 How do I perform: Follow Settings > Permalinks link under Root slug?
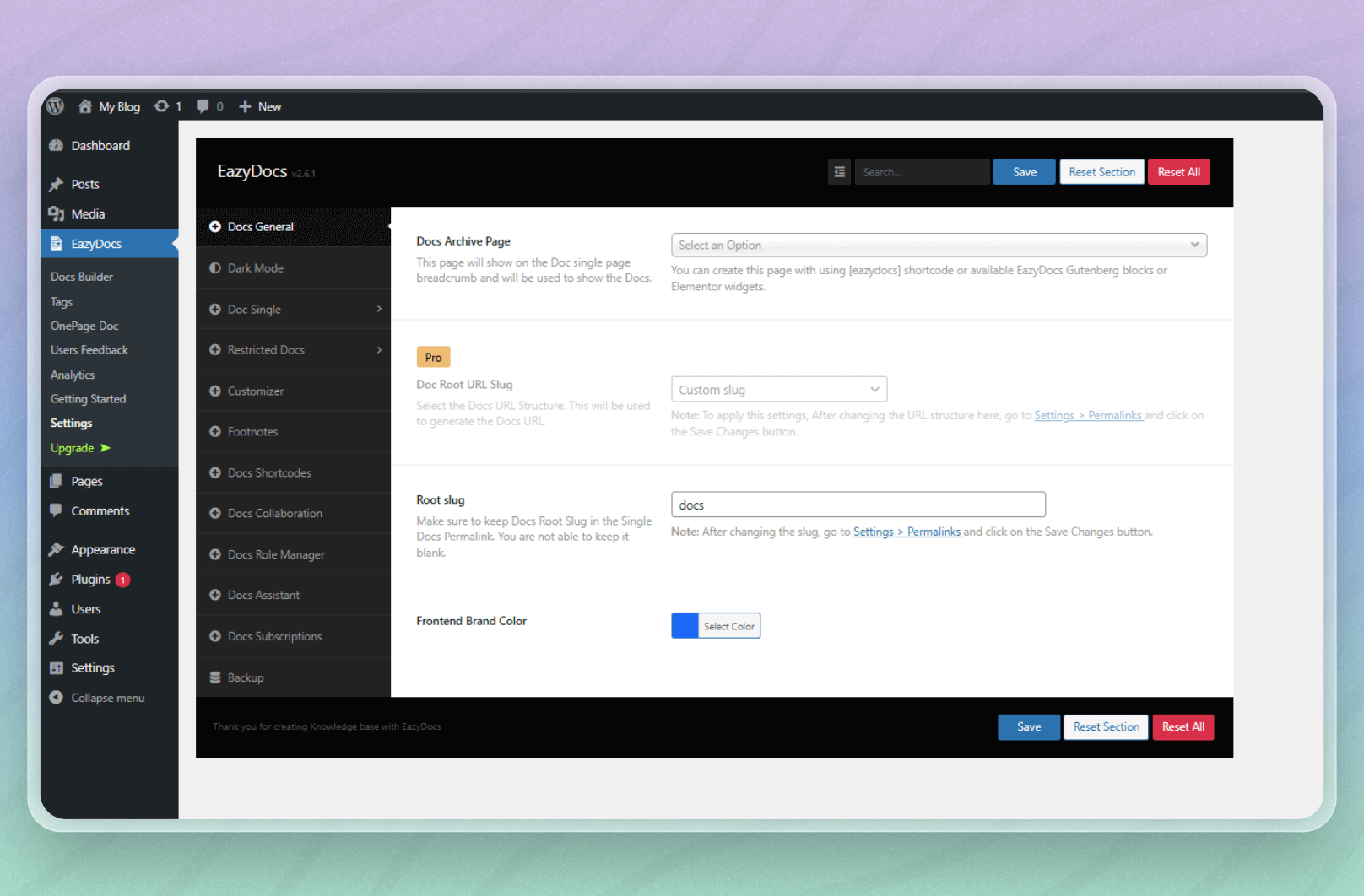click(907, 532)
